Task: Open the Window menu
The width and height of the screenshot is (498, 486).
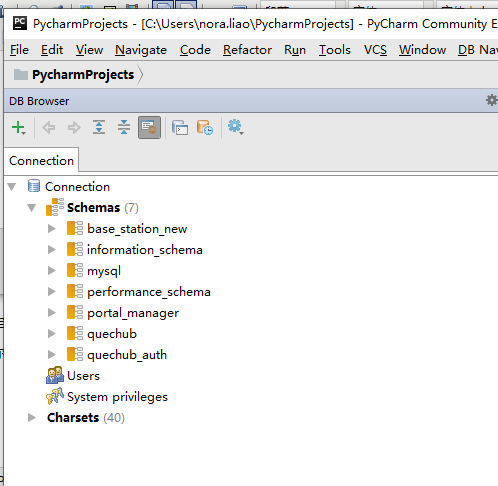Action: pos(422,50)
